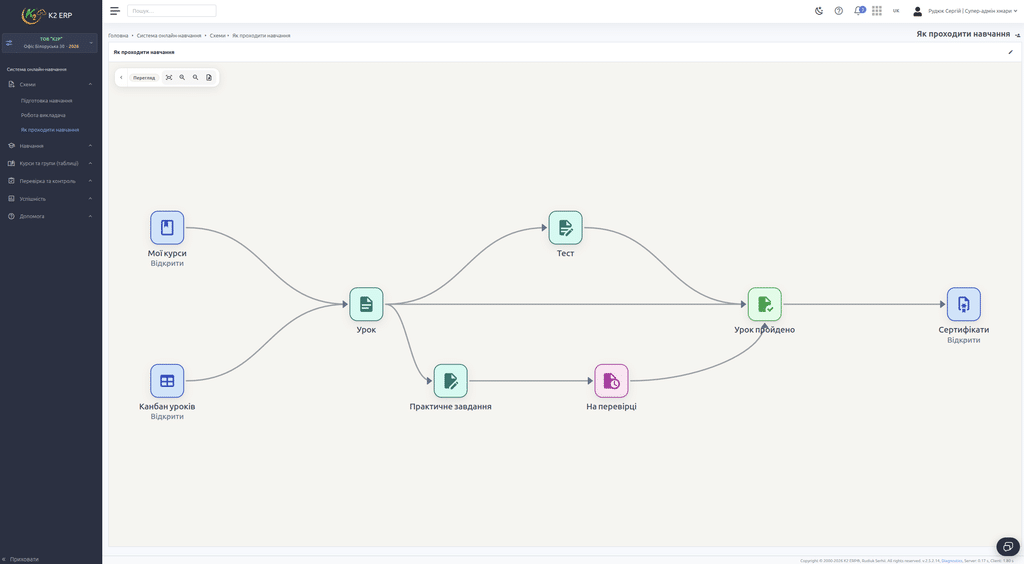Open the apps grid launcher
The height and width of the screenshot is (564, 1024).
(877, 10)
